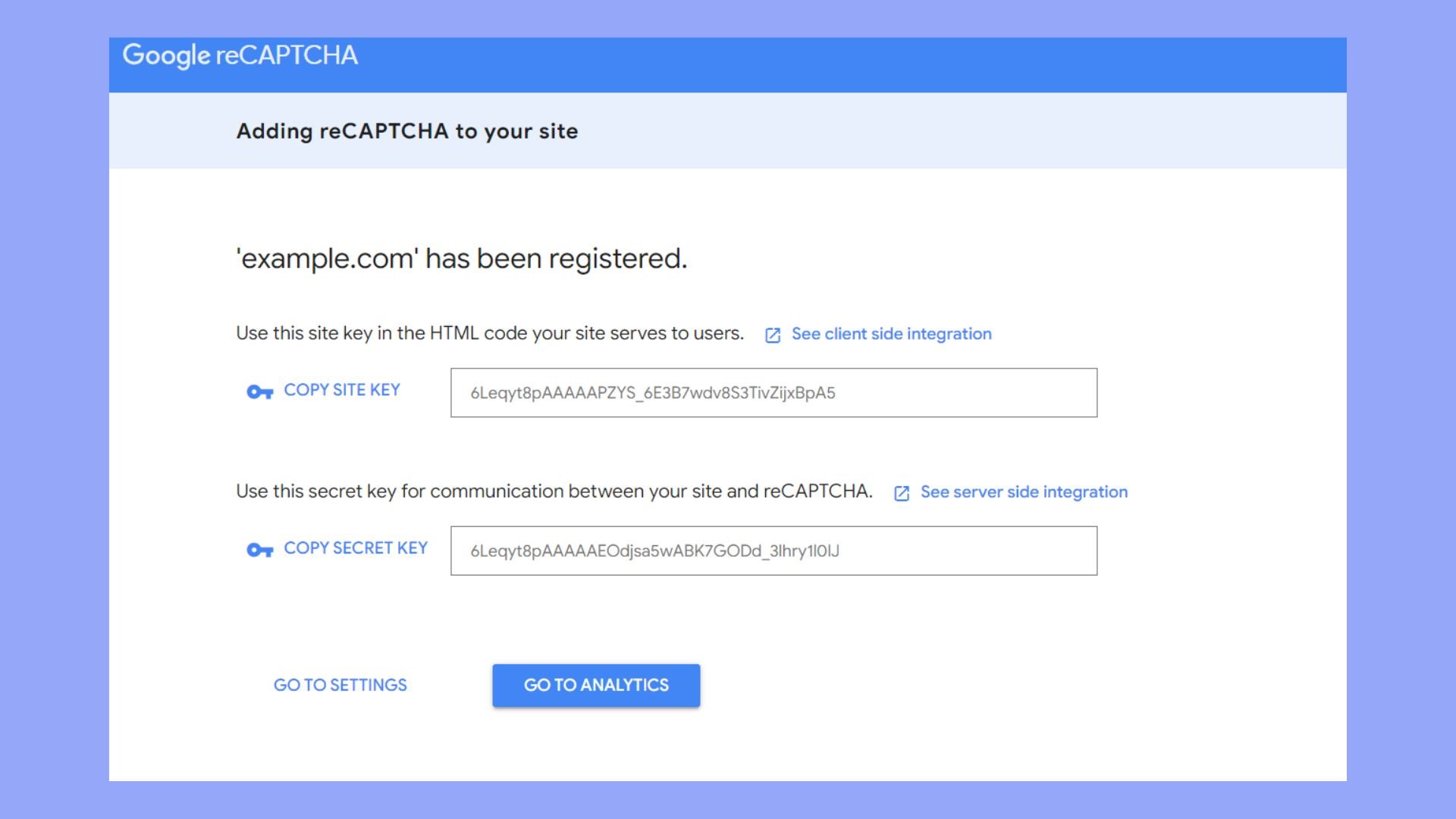
Task: Click the 'example.com' domain name text
Action: point(328,259)
